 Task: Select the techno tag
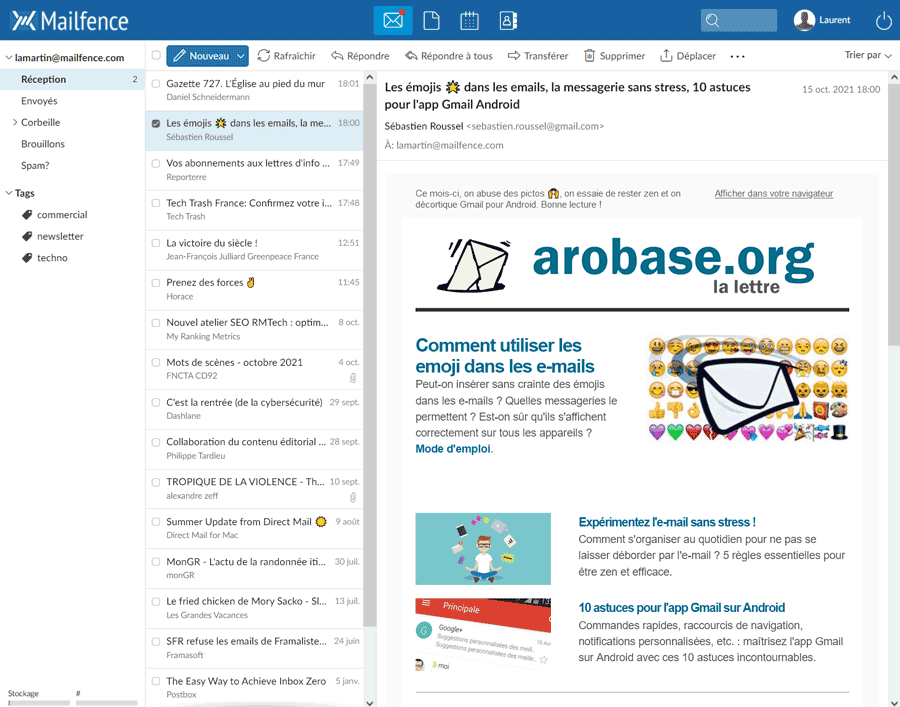(x=52, y=258)
